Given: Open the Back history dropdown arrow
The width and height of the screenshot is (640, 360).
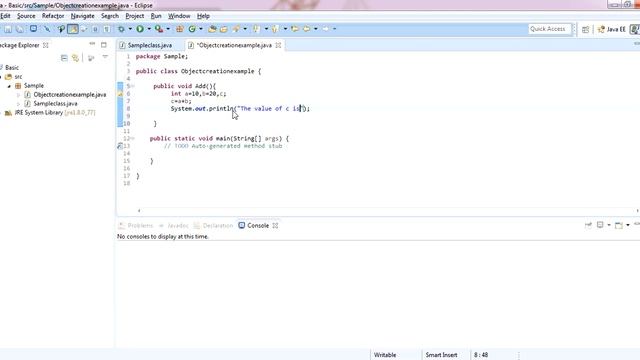Looking at the screenshot, I should 316,29.
